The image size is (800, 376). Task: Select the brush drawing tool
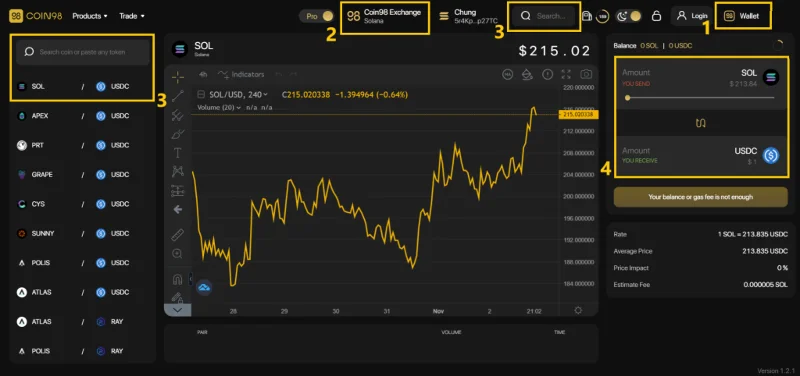[x=178, y=134]
